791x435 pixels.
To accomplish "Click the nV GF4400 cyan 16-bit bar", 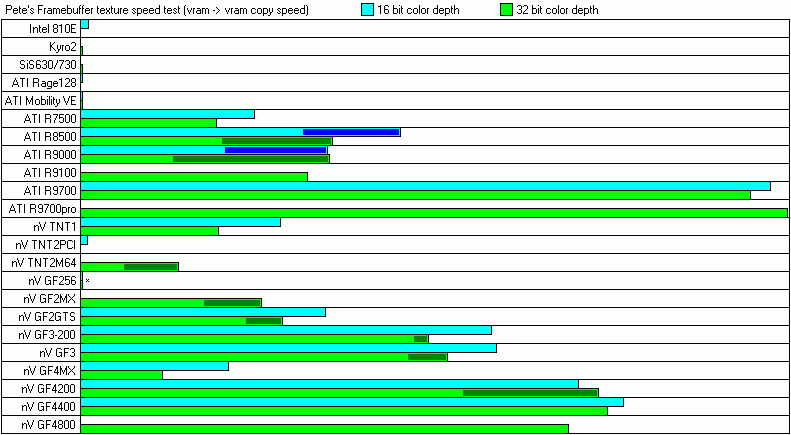I will click(x=352, y=402).
